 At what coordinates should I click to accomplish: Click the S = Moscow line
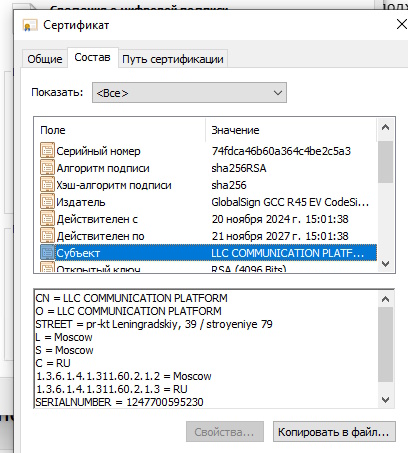click(64, 350)
